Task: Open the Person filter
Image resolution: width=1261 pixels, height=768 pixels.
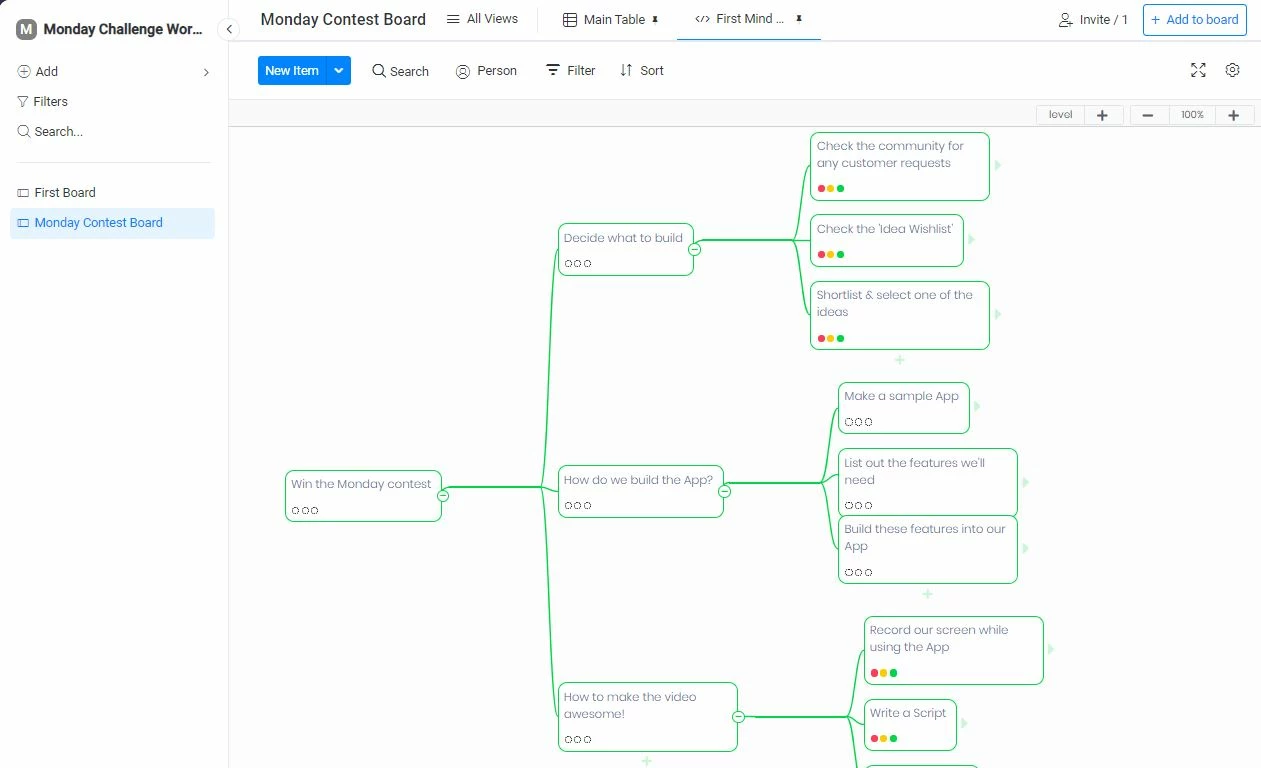Action: click(x=486, y=71)
